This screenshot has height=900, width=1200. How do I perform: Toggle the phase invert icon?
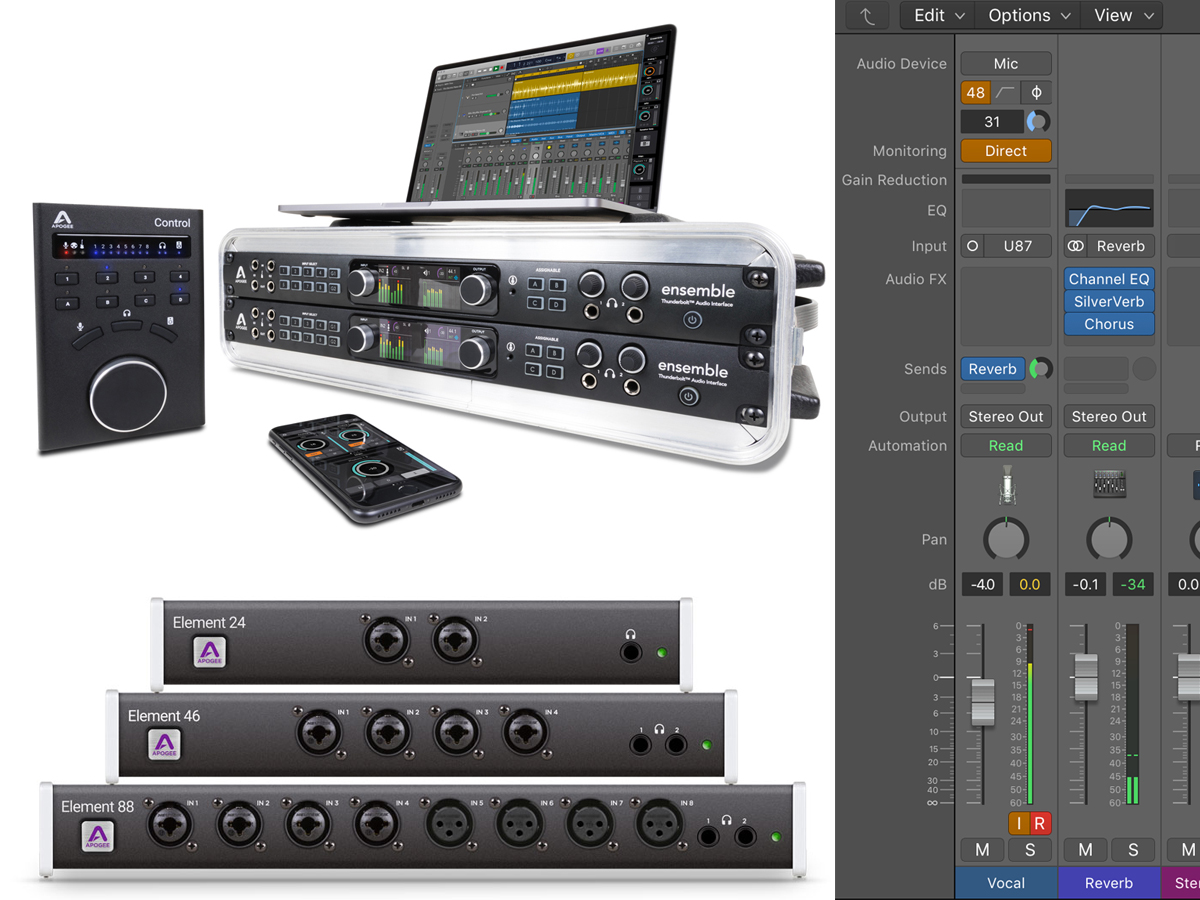pos(1036,93)
